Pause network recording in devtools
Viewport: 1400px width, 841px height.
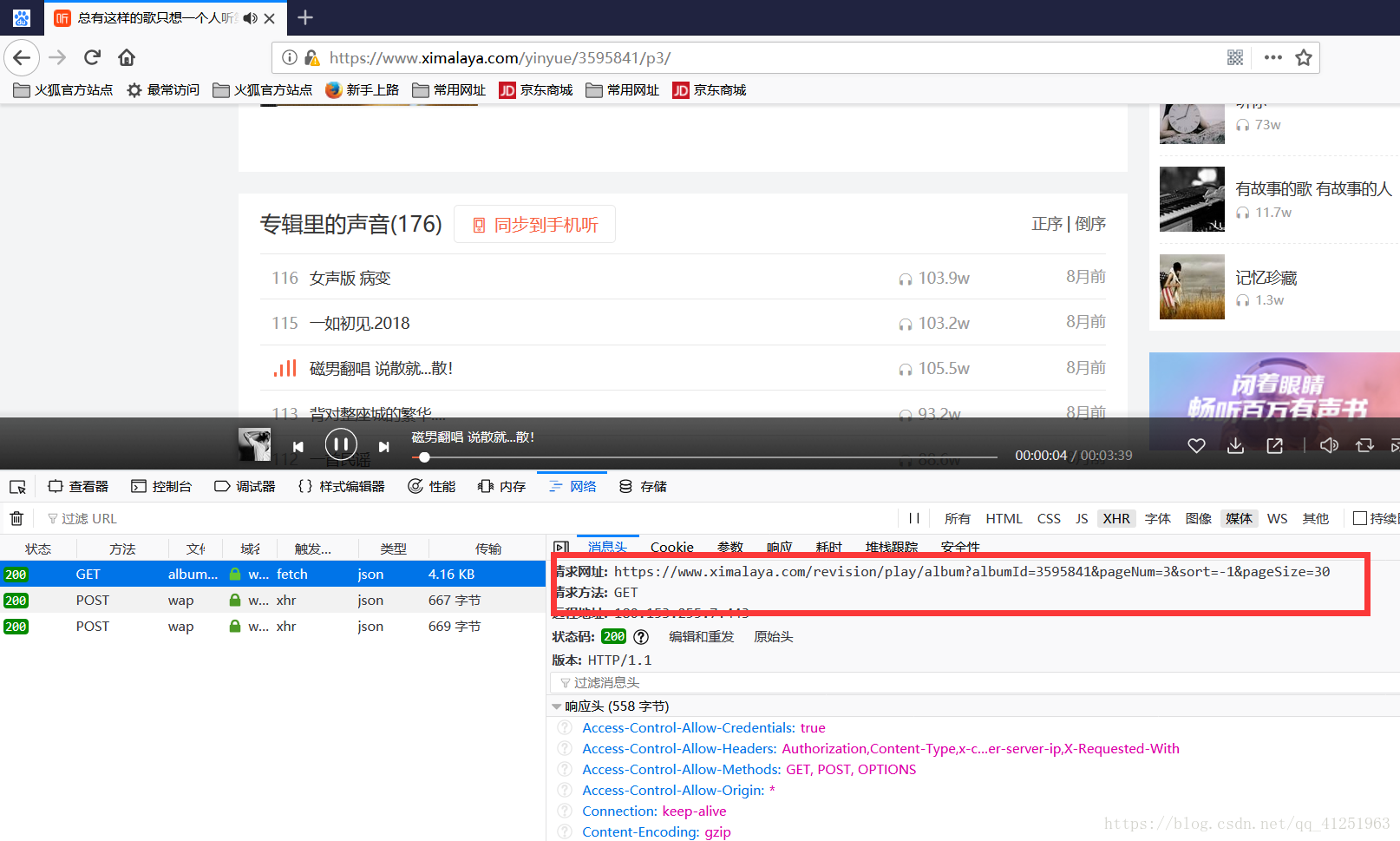tap(913, 518)
